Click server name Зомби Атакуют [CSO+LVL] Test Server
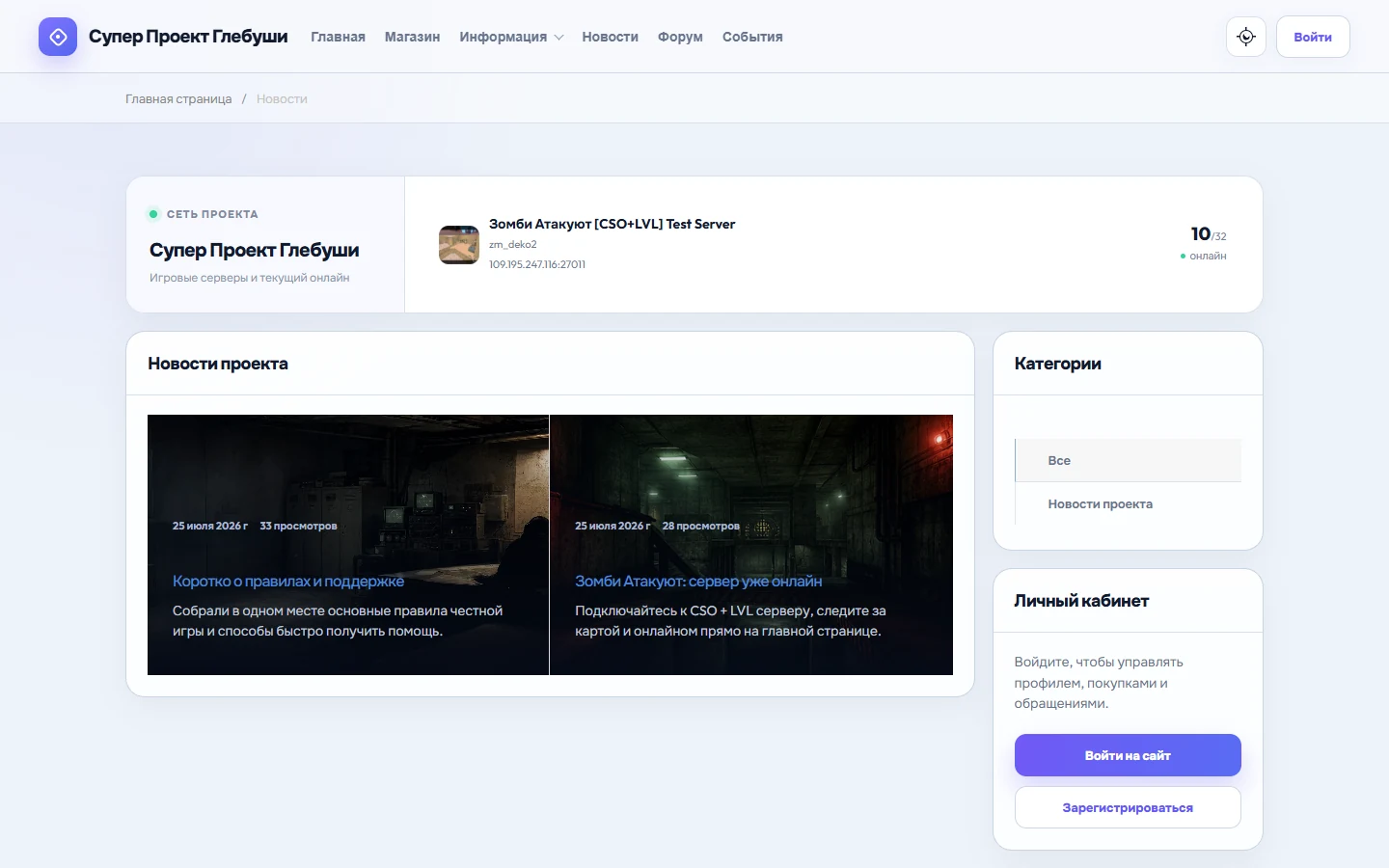 pyautogui.click(x=612, y=224)
